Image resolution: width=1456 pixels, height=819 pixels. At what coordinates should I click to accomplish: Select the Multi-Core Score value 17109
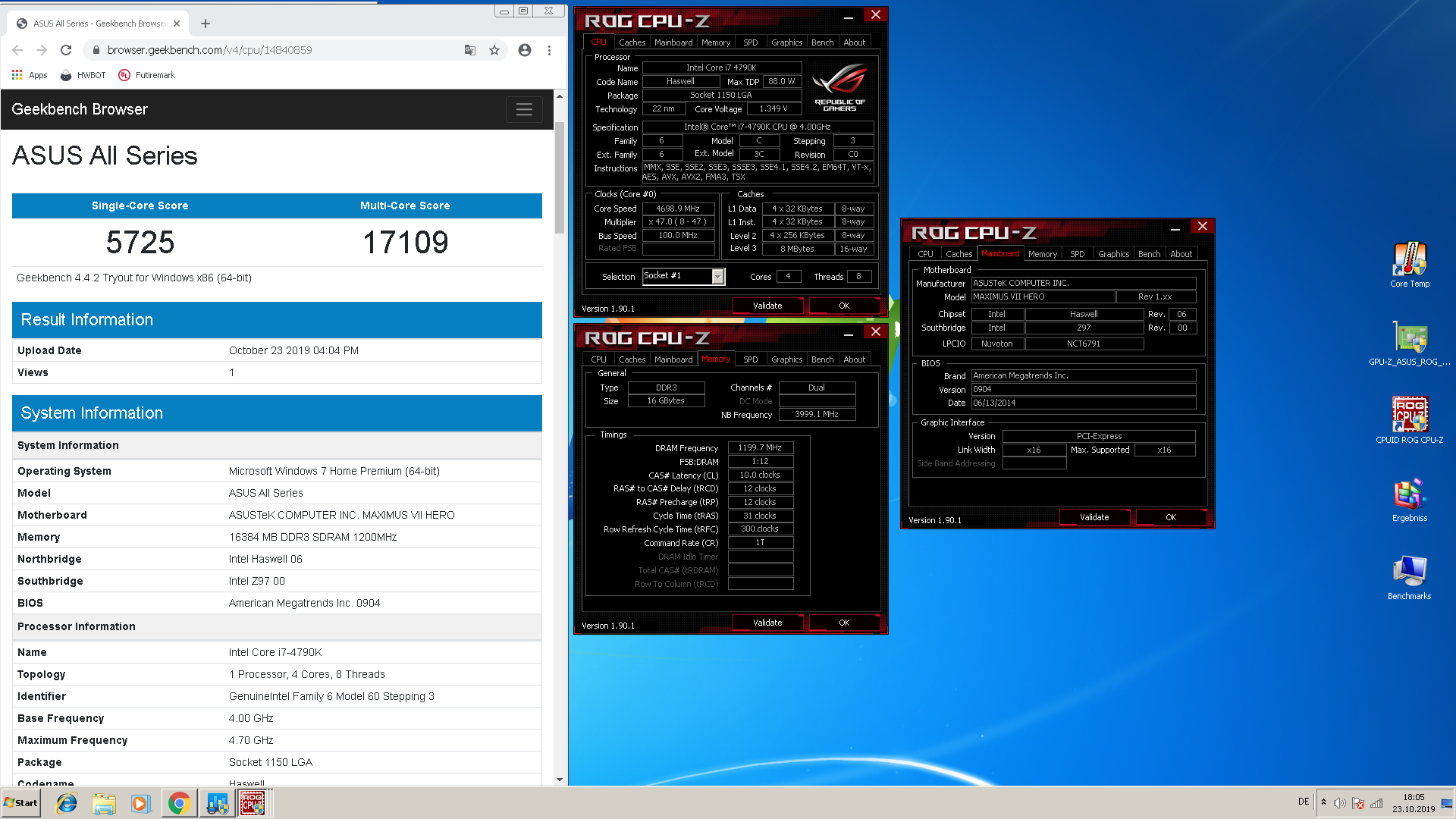point(405,243)
